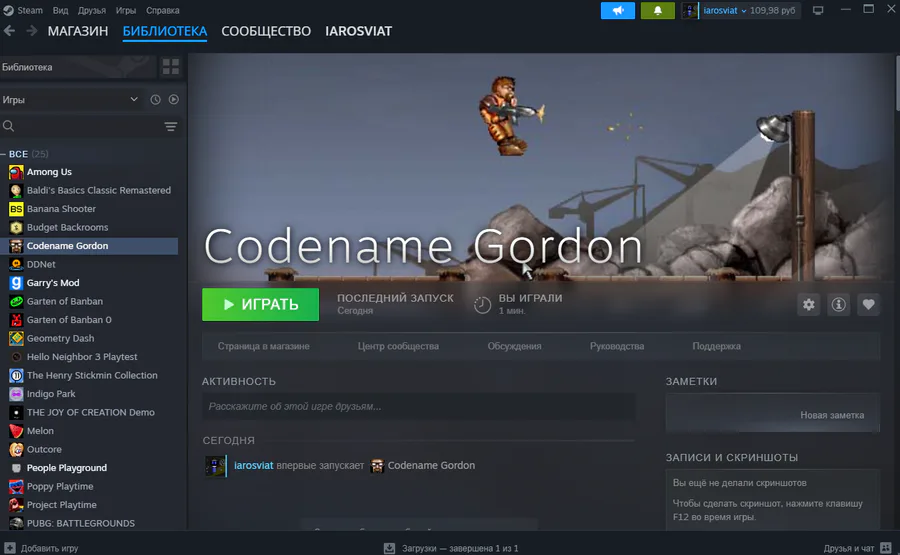
Task: Open notifications bell
Action: click(x=658, y=10)
